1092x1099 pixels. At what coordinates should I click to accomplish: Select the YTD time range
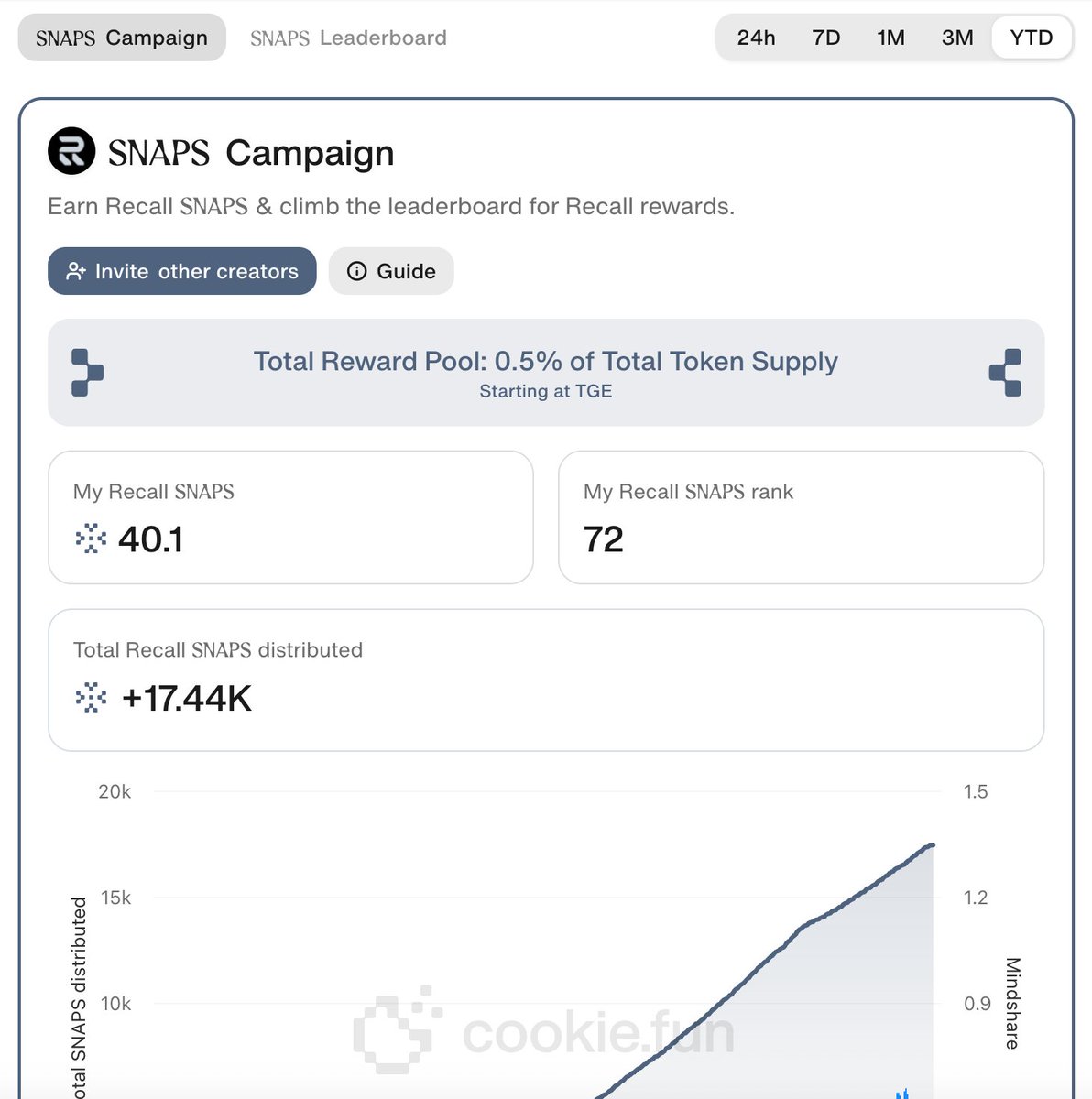point(1032,38)
